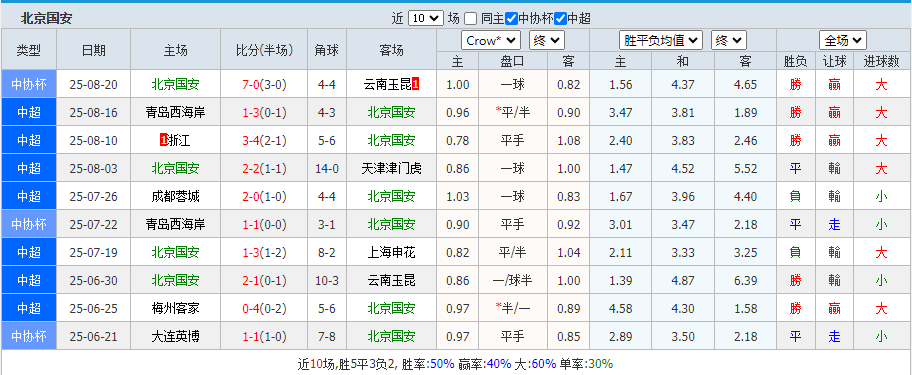Image resolution: width=912 pixels, height=375 pixels.
Task: Select 負 result in 25-07-26 row
Action: coord(795,197)
